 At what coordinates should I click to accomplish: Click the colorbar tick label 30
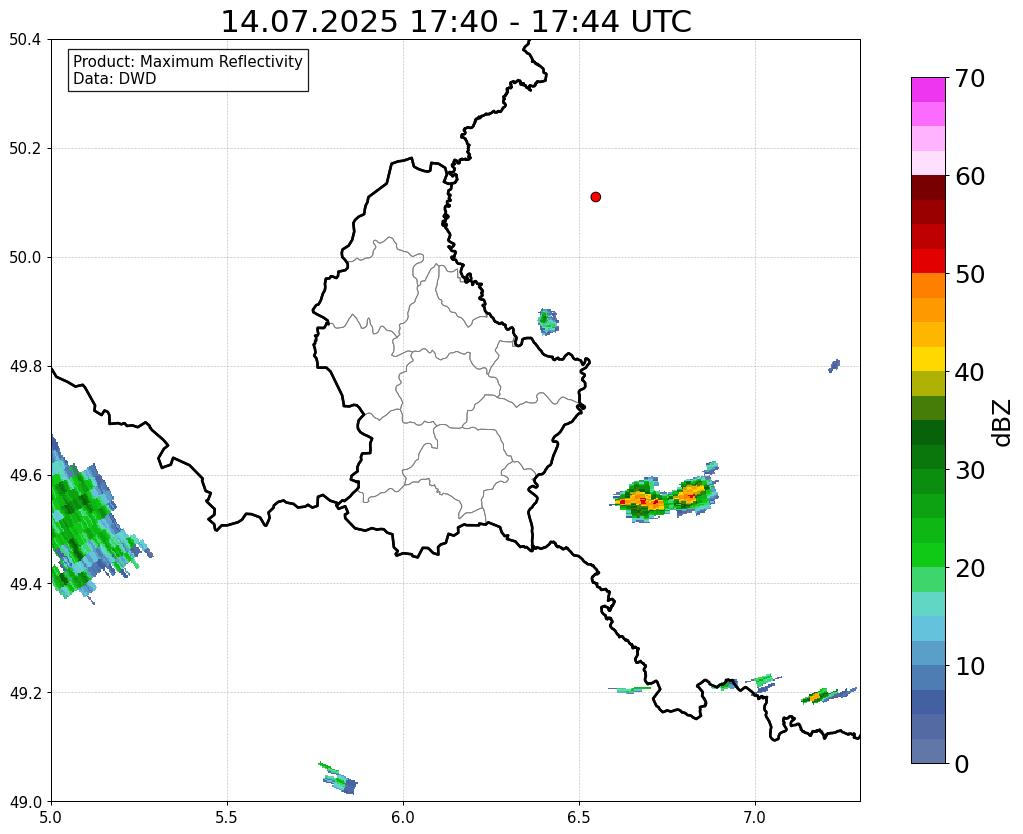pos(970,470)
